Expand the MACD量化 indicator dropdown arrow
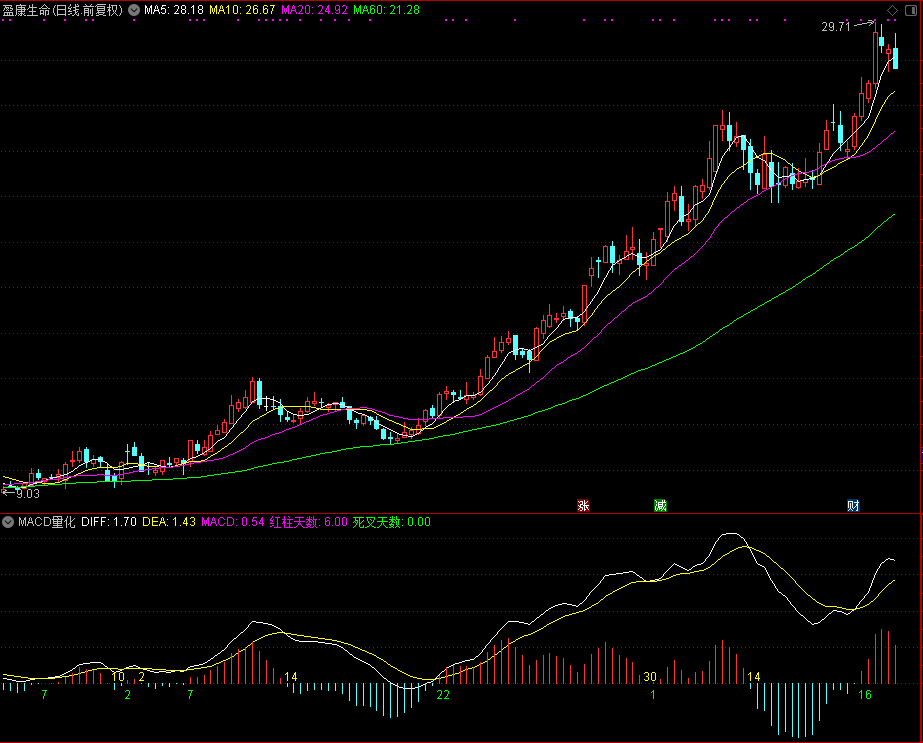 (x=9, y=522)
